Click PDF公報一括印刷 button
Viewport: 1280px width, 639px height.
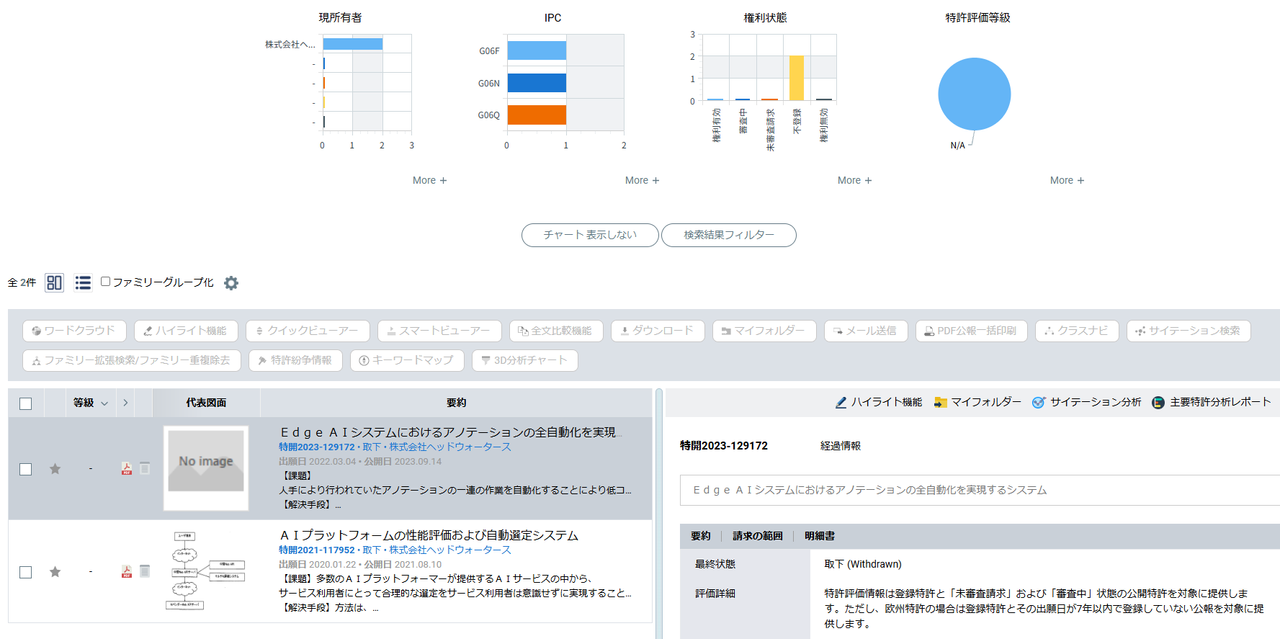point(972,330)
